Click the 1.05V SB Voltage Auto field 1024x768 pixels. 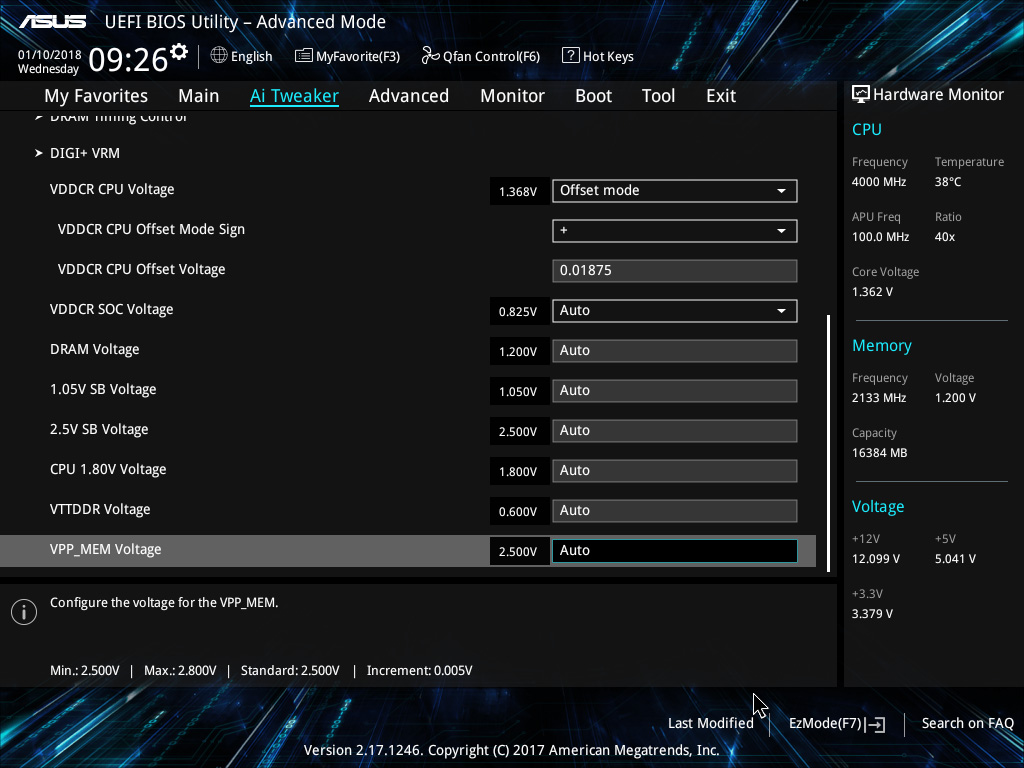click(675, 391)
